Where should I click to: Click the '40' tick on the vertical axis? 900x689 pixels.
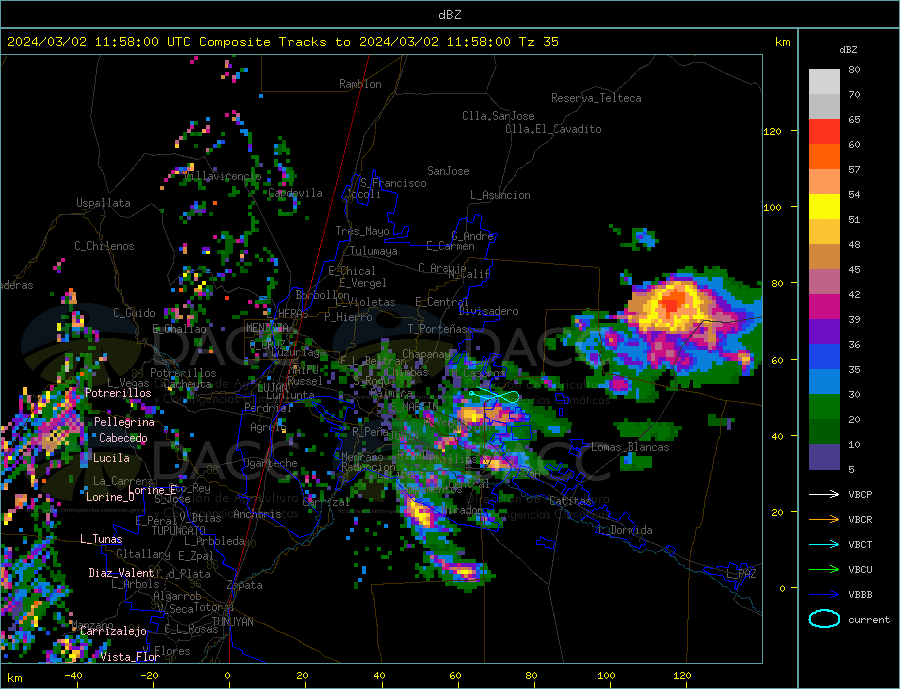(x=777, y=436)
